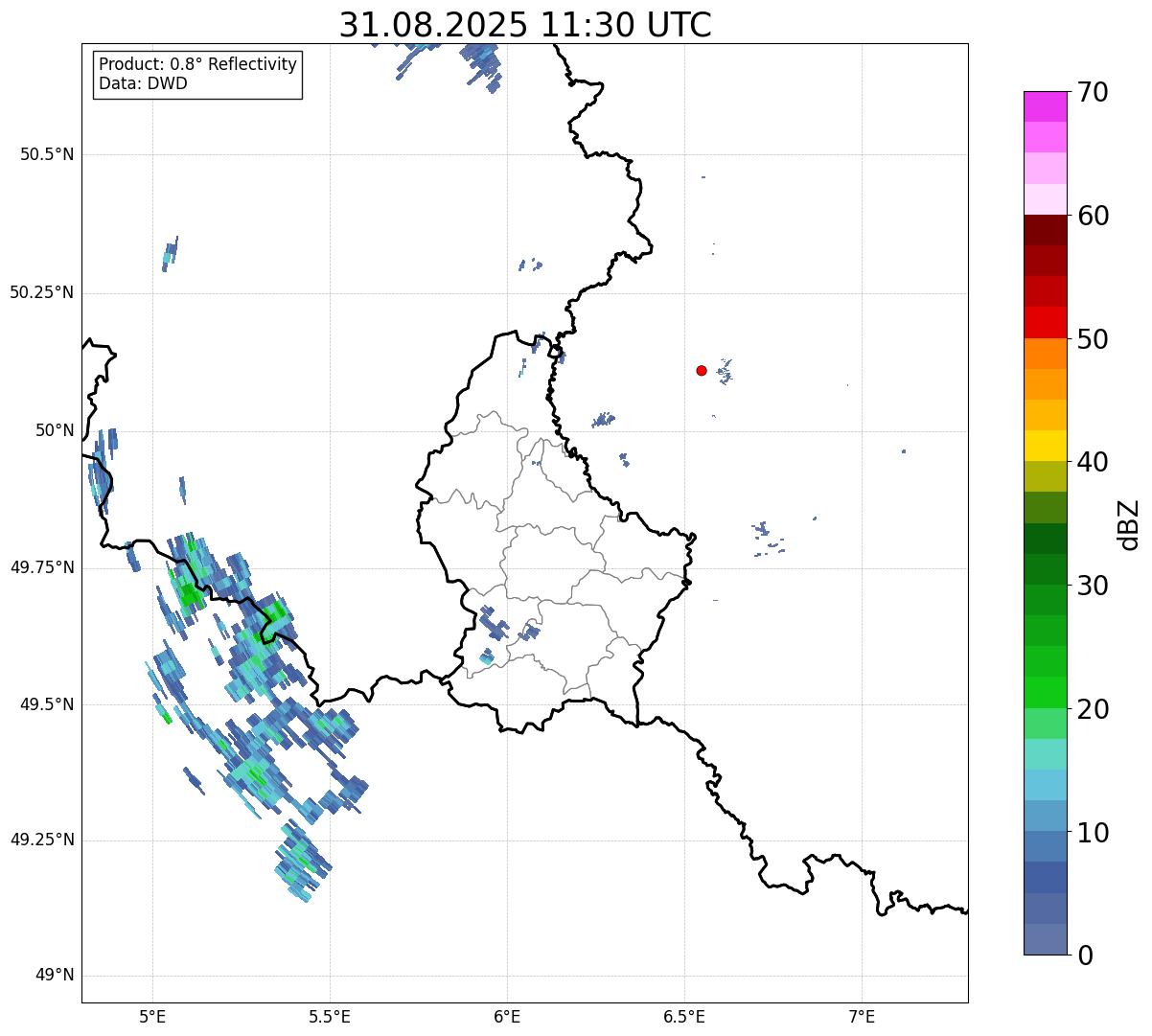Click the 5°E longitude label

click(152, 1016)
